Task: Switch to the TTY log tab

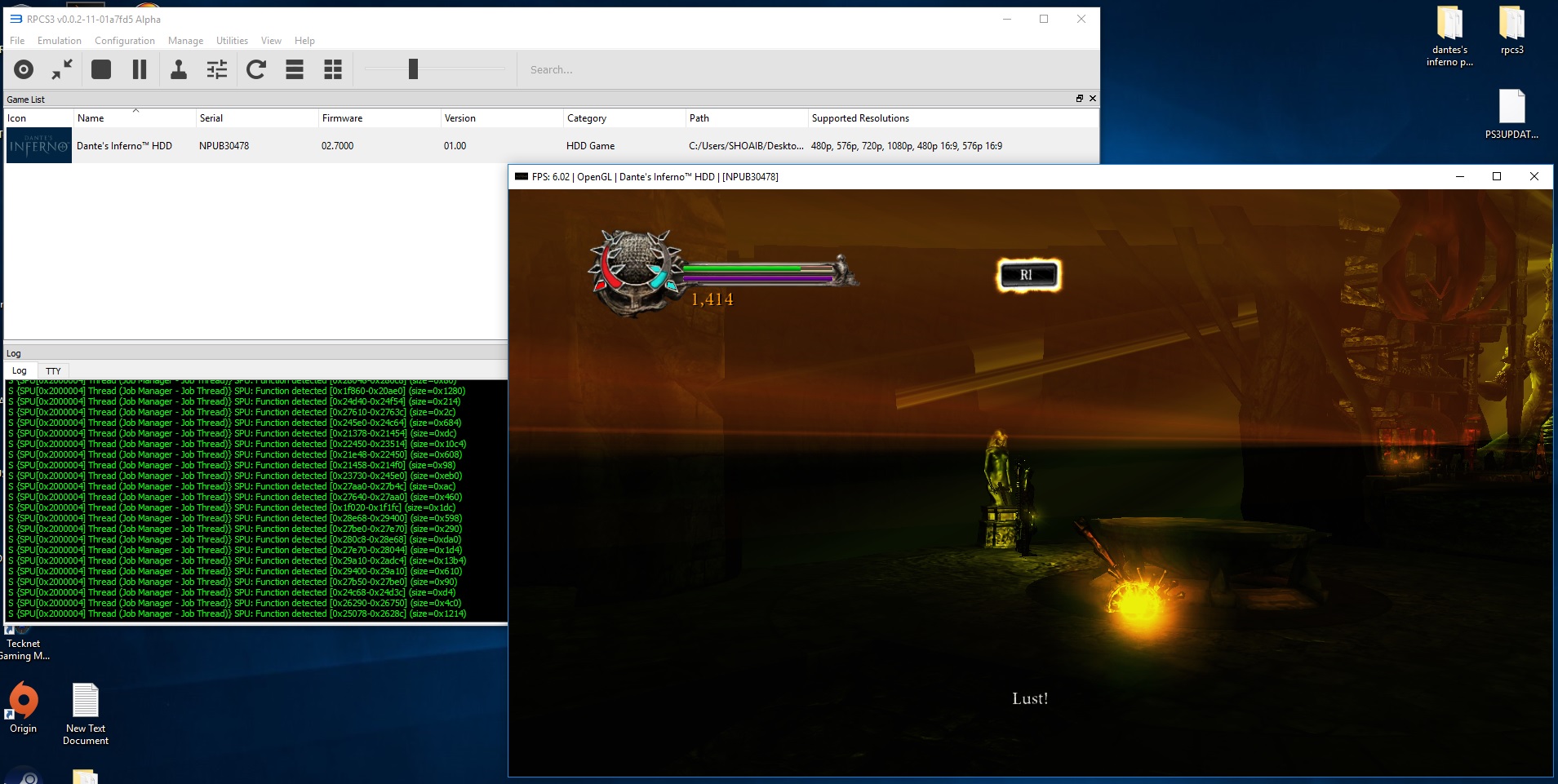Action: point(53,371)
